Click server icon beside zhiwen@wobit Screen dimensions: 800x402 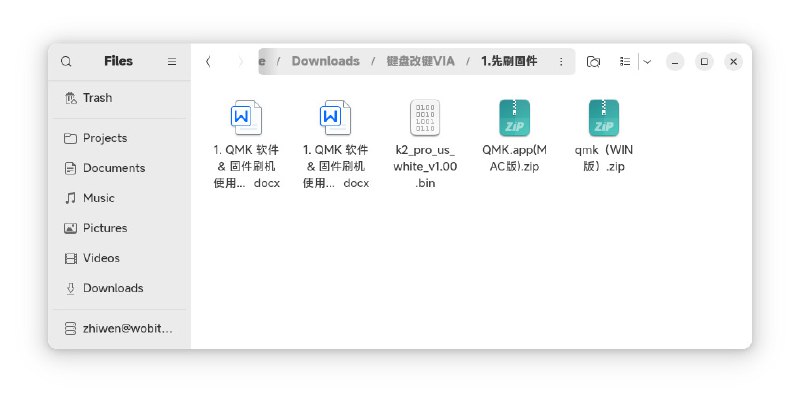pyautogui.click(x=70, y=329)
